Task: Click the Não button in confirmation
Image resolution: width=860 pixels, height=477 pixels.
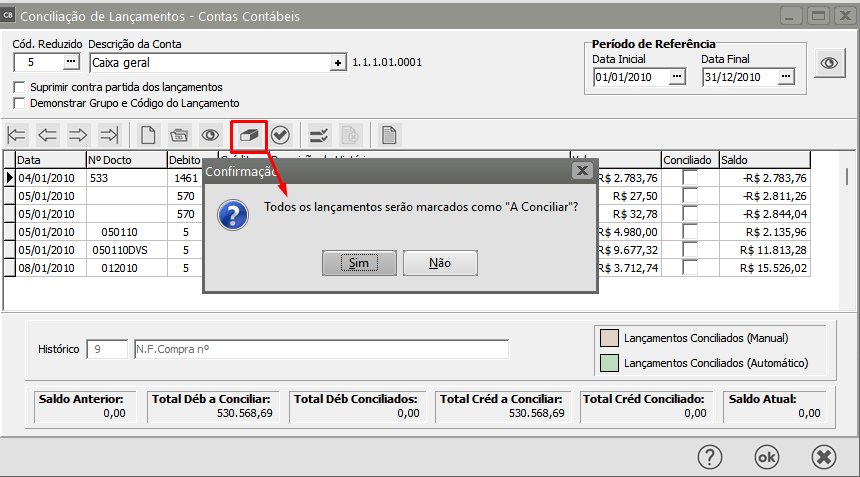Action: tap(439, 263)
